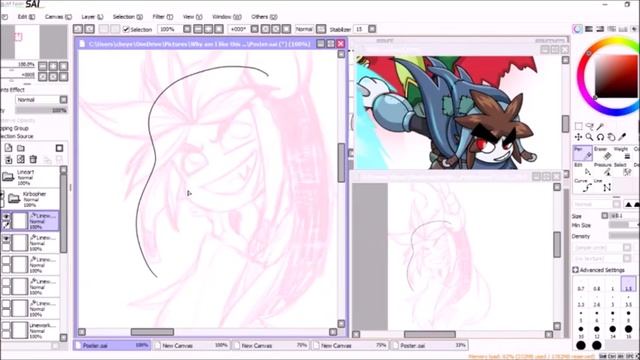Open the zoom percentage dropdown
640x360 pixels.
(187, 29)
